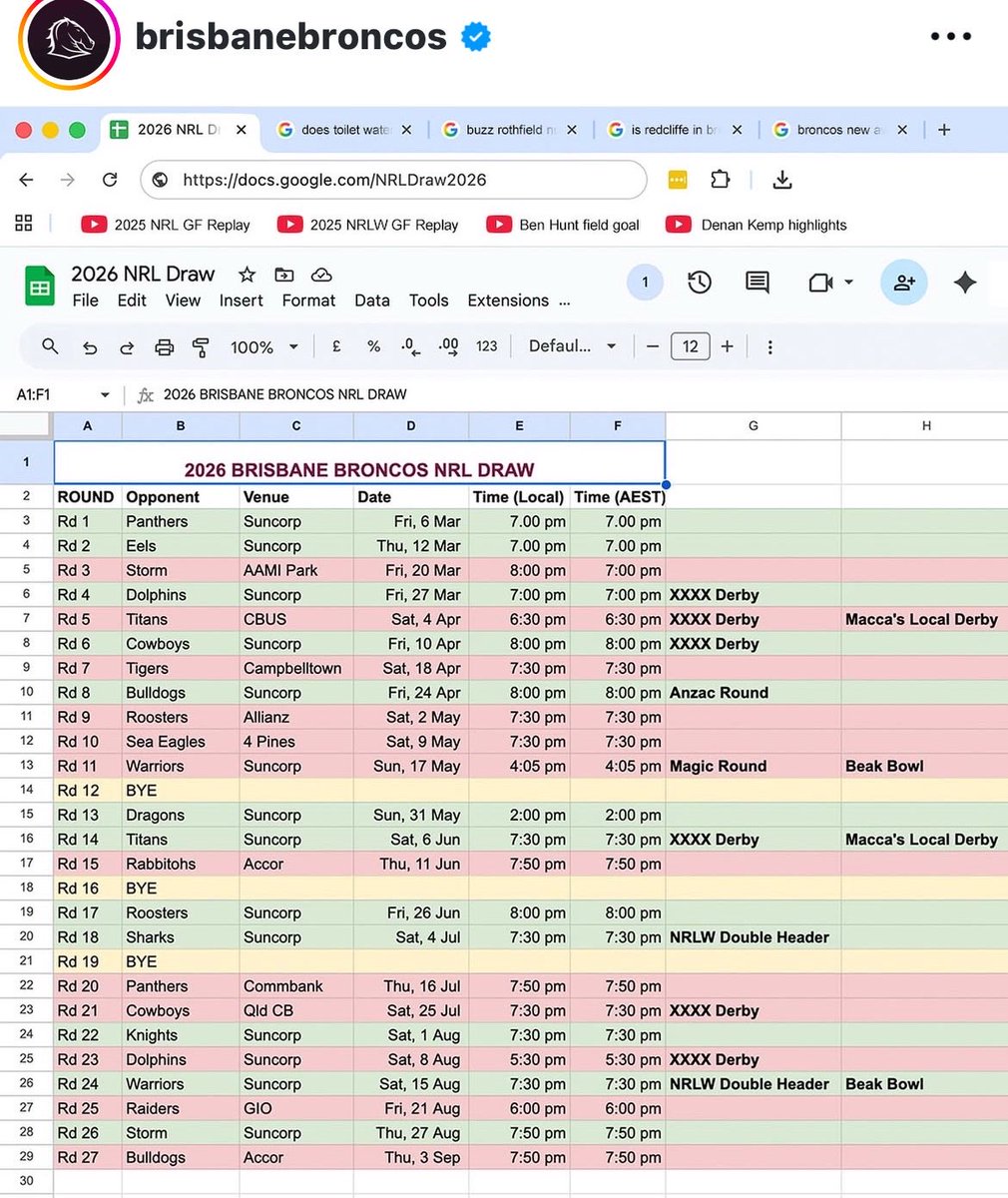The height and width of the screenshot is (1198, 1008).
Task: Click the print icon
Action: [164, 347]
